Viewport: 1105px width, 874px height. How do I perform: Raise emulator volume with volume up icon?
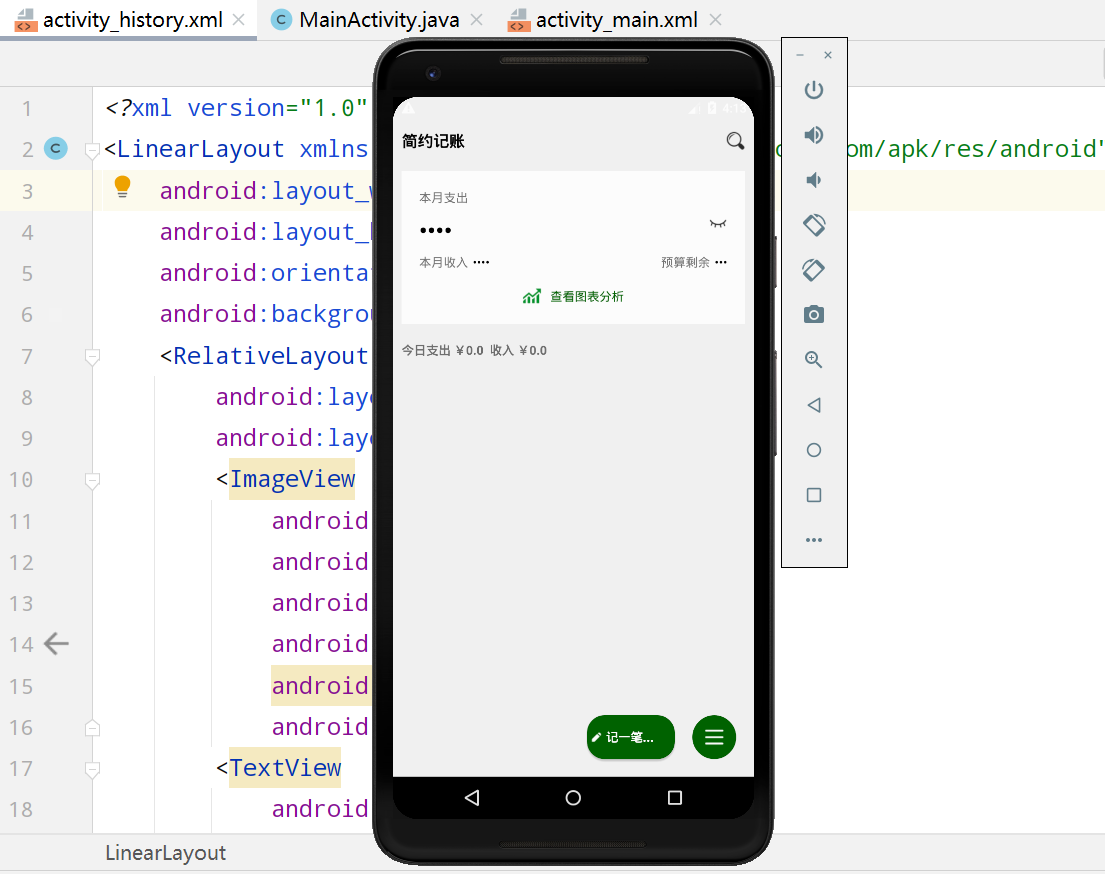pos(814,135)
